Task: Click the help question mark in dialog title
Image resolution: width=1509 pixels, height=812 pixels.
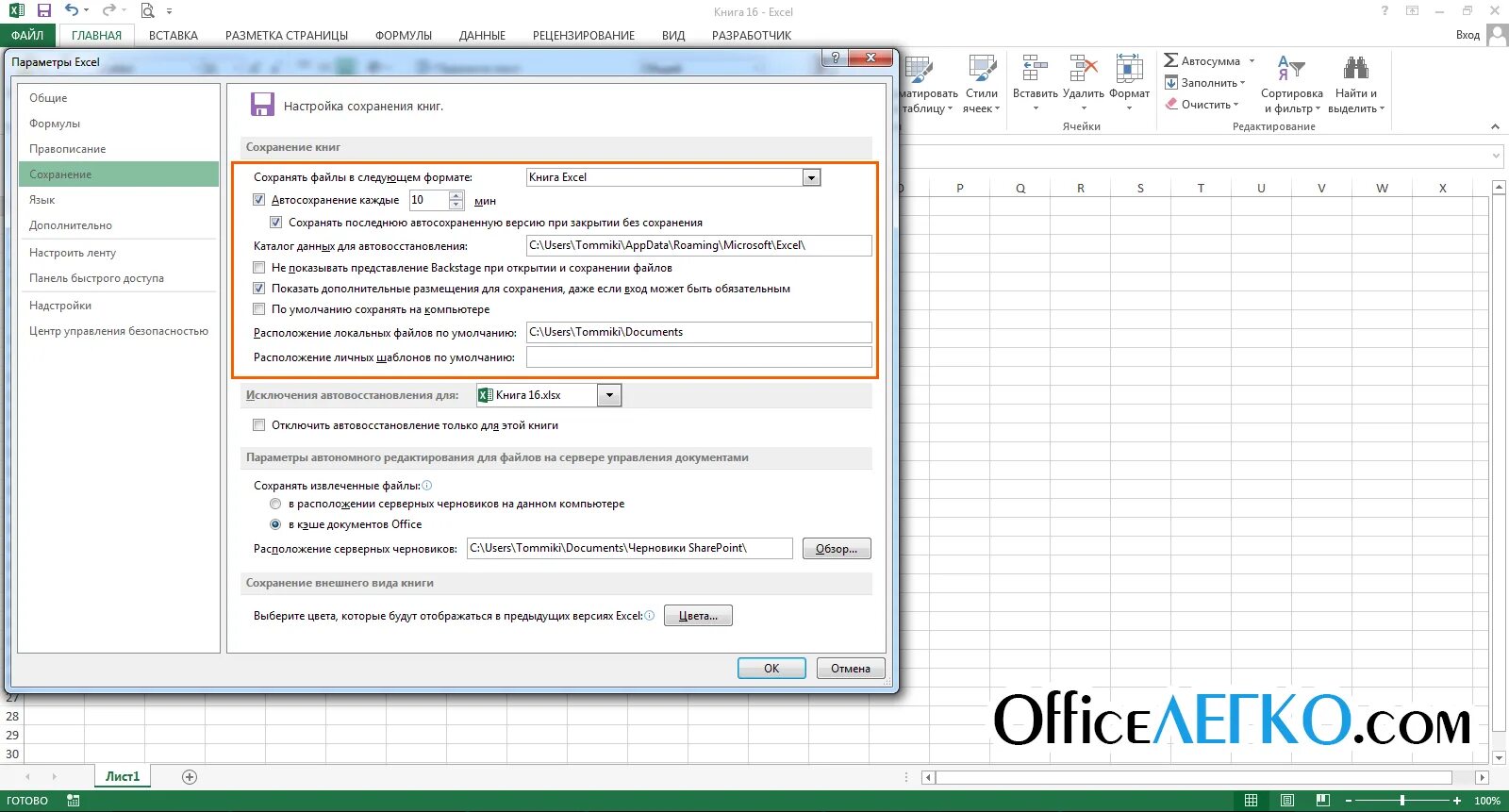Action: (835, 58)
